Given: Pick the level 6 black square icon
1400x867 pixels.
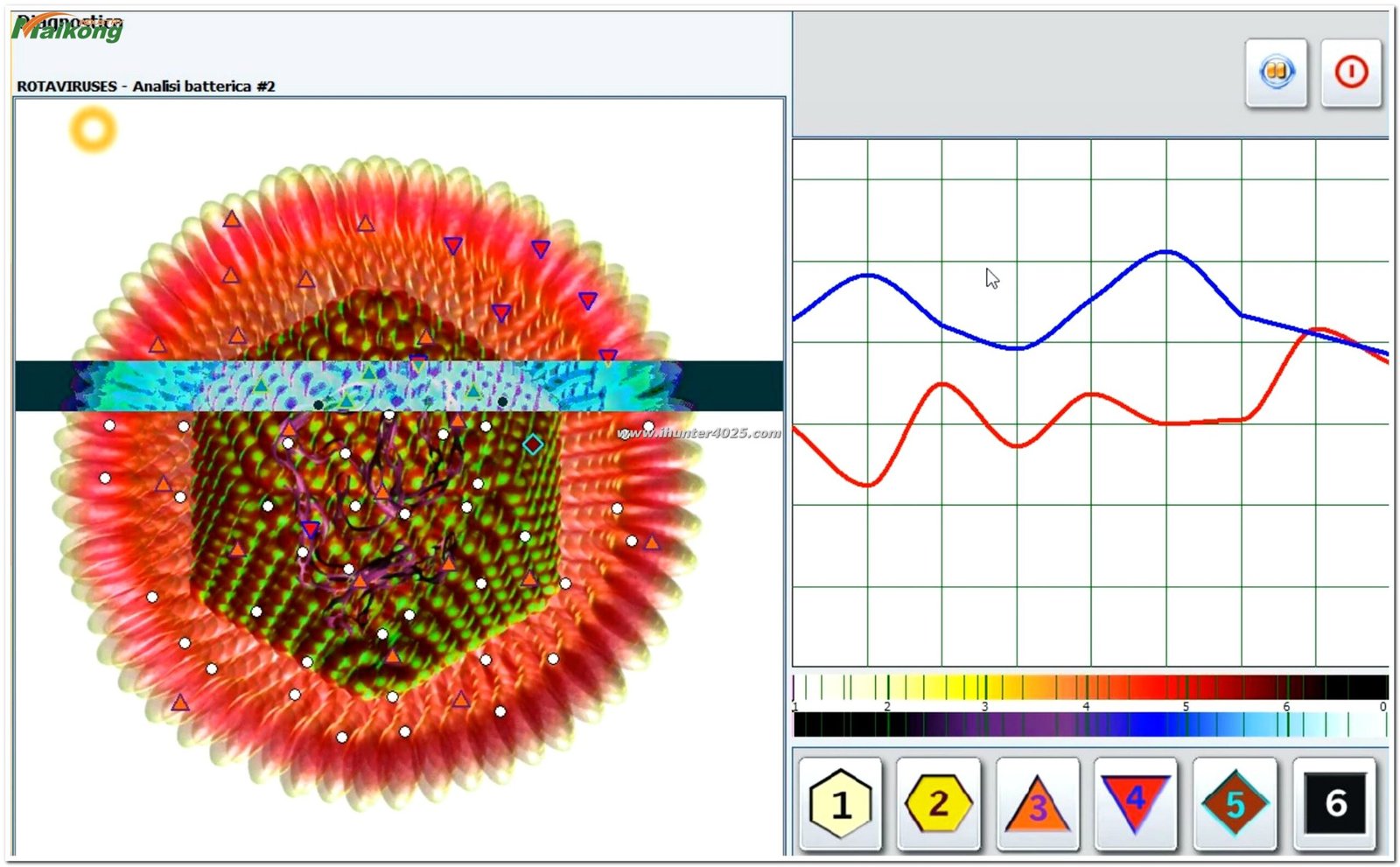Looking at the screenshot, I should (1334, 803).
